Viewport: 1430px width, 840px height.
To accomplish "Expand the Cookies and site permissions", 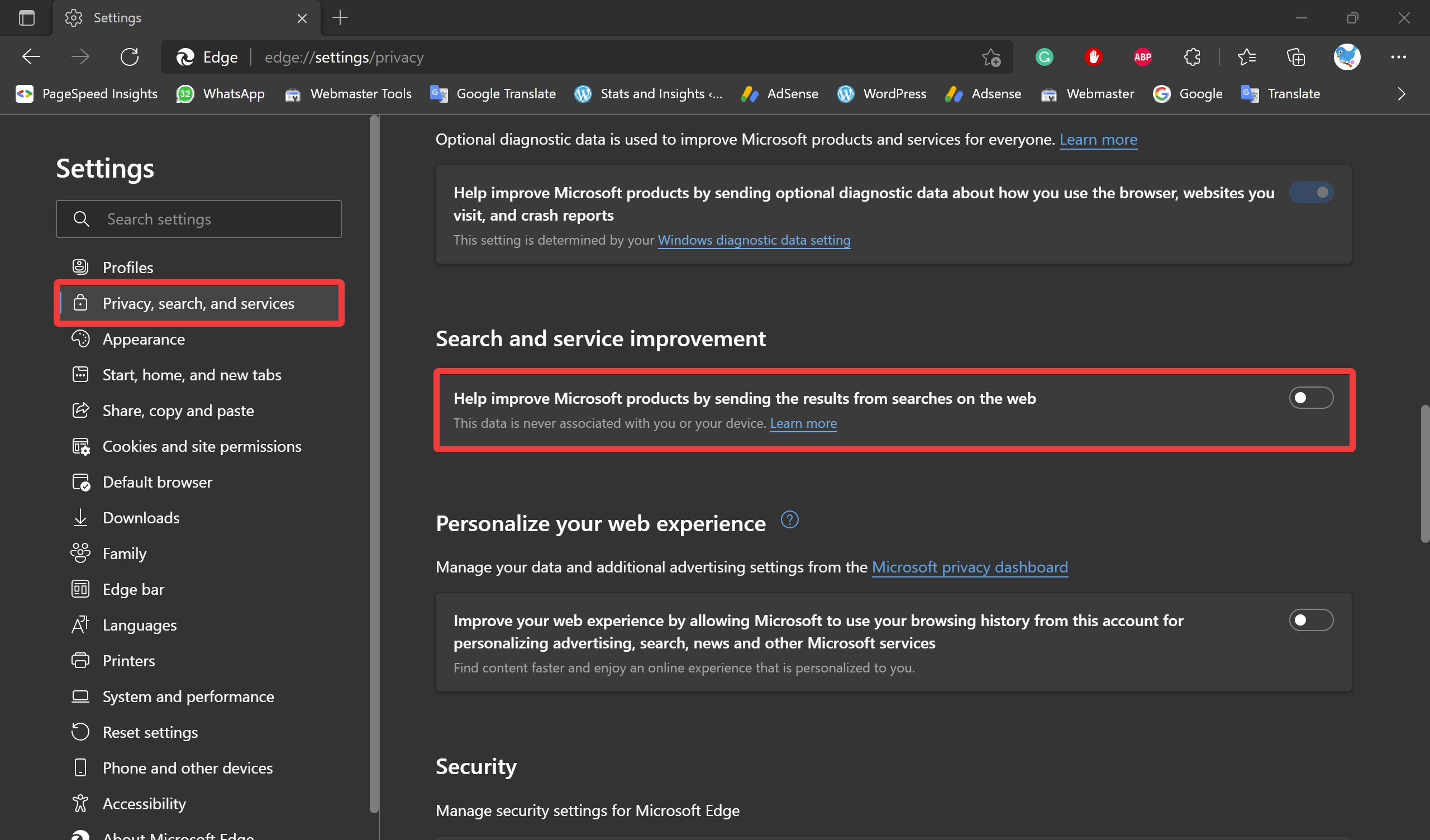I will click(201, 445).
